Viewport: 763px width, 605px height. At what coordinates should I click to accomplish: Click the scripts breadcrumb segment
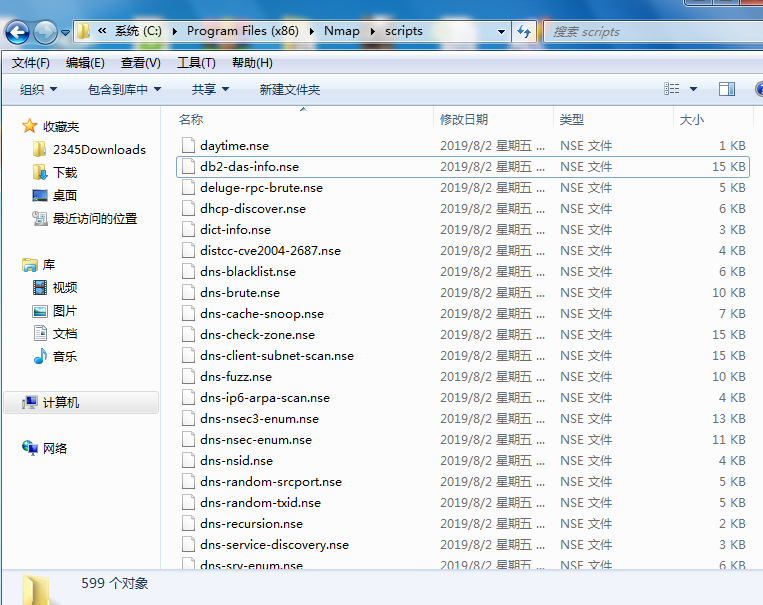404,31
